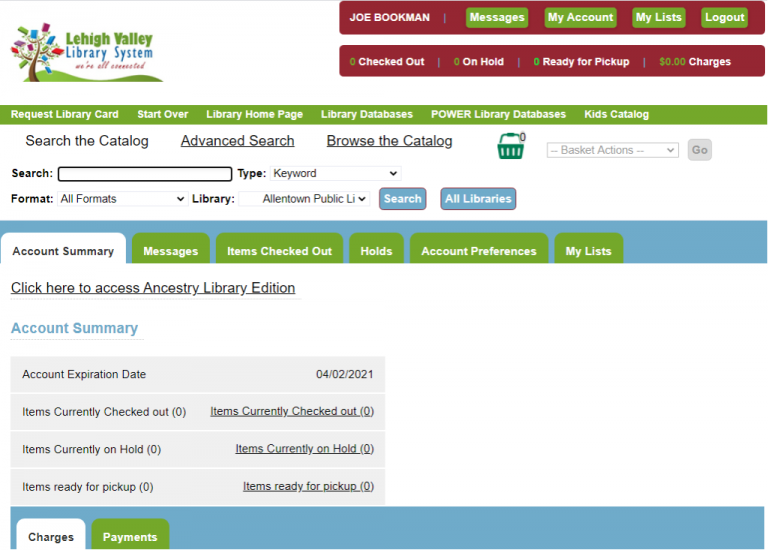Click Account Expiration Date label

coord(84,375)
